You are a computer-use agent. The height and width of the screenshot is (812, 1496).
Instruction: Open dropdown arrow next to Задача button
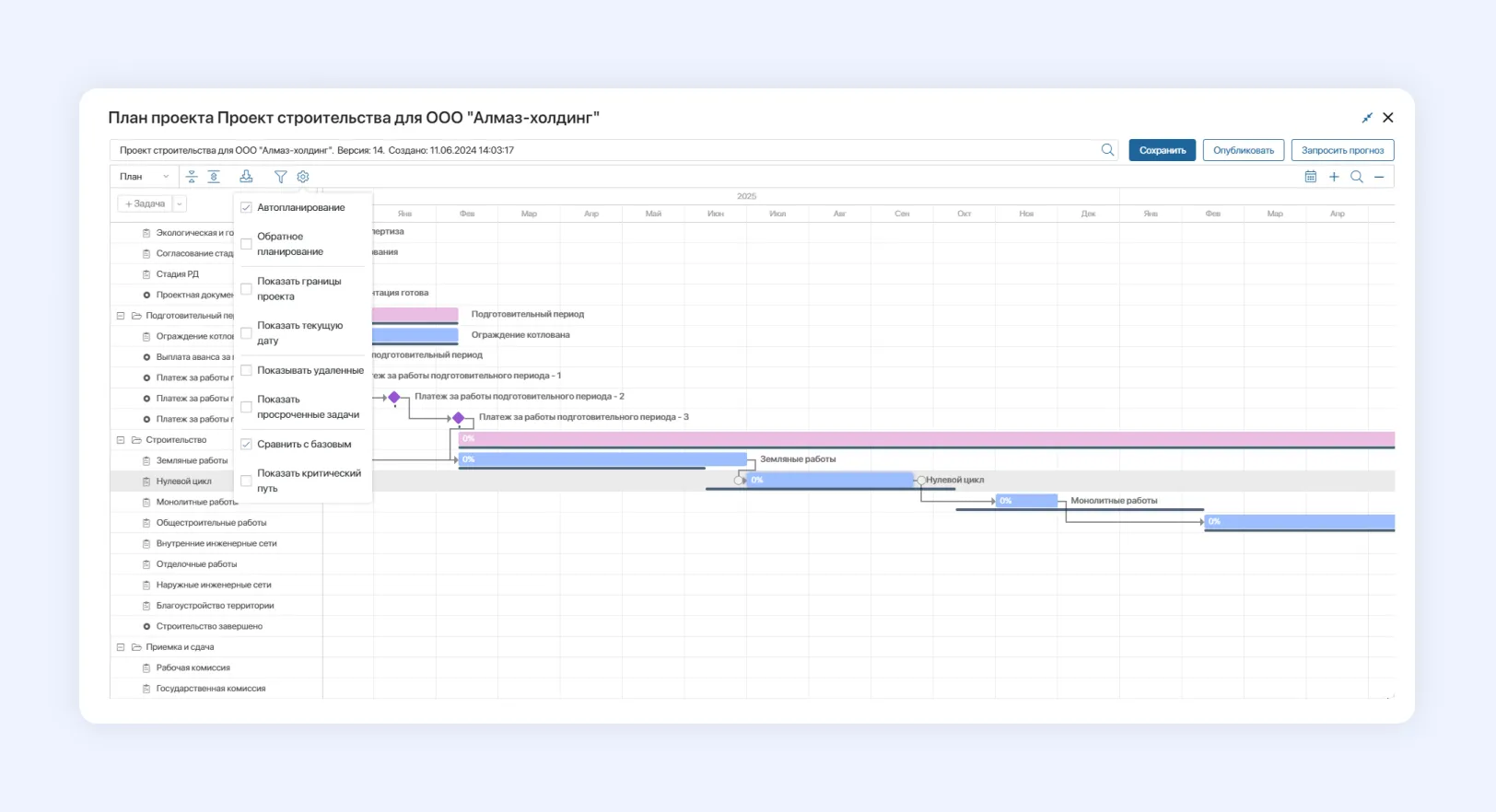pos(180,204)
